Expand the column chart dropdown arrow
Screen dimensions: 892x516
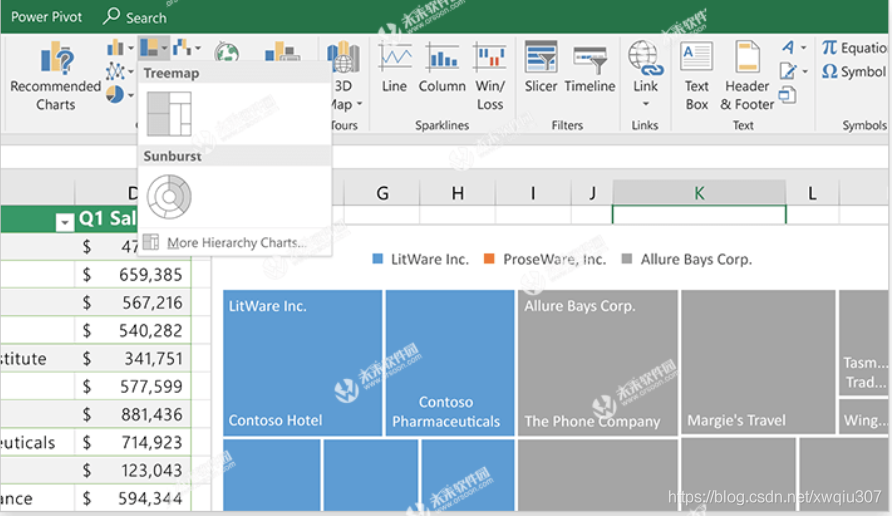(130, 48)
